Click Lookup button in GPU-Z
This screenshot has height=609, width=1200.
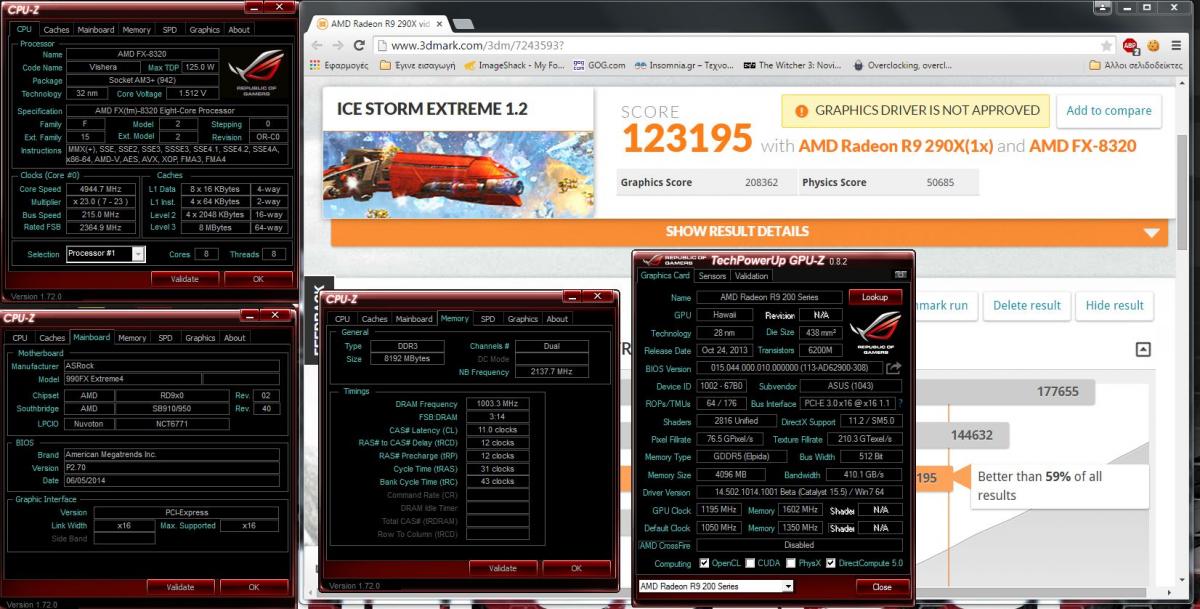click(874, 297)
